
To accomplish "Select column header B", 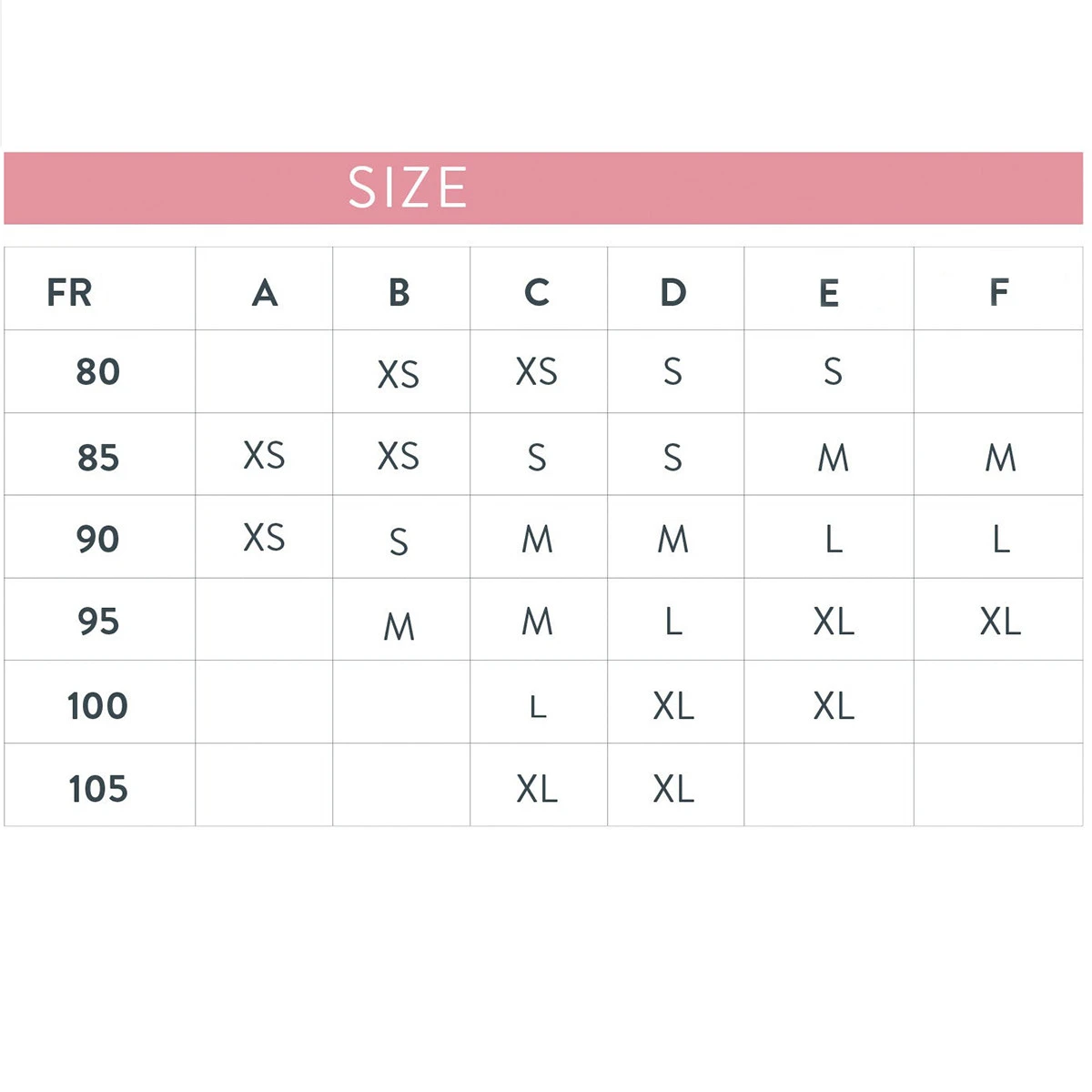I will pyautogui.click(x=399, y=293).
